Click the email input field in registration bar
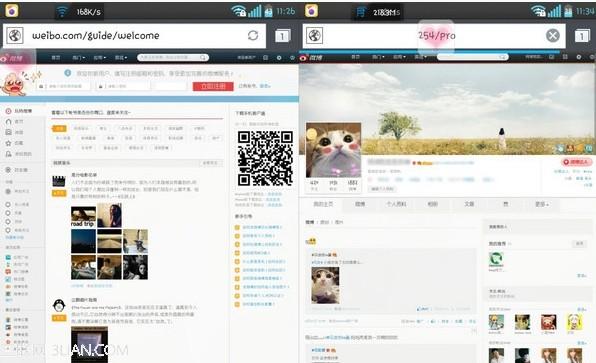This screenshot has height=363, width=596. 64,86
